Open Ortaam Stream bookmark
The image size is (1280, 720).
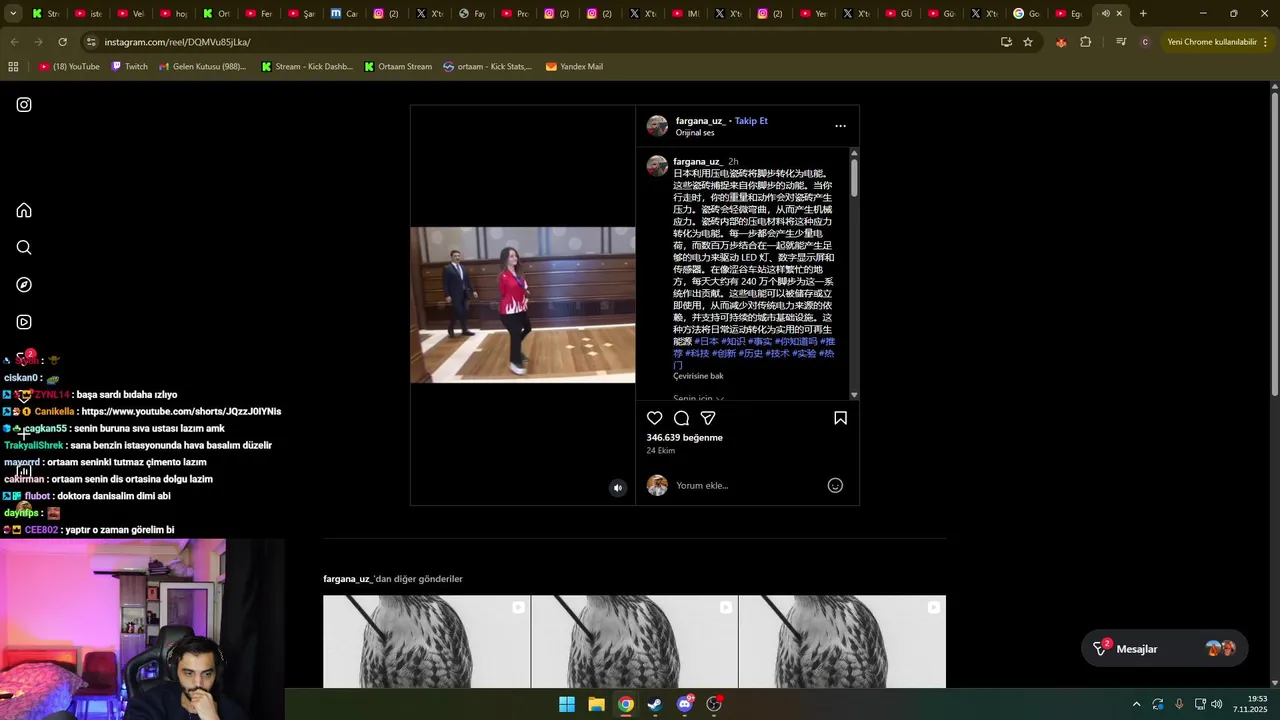398,67
